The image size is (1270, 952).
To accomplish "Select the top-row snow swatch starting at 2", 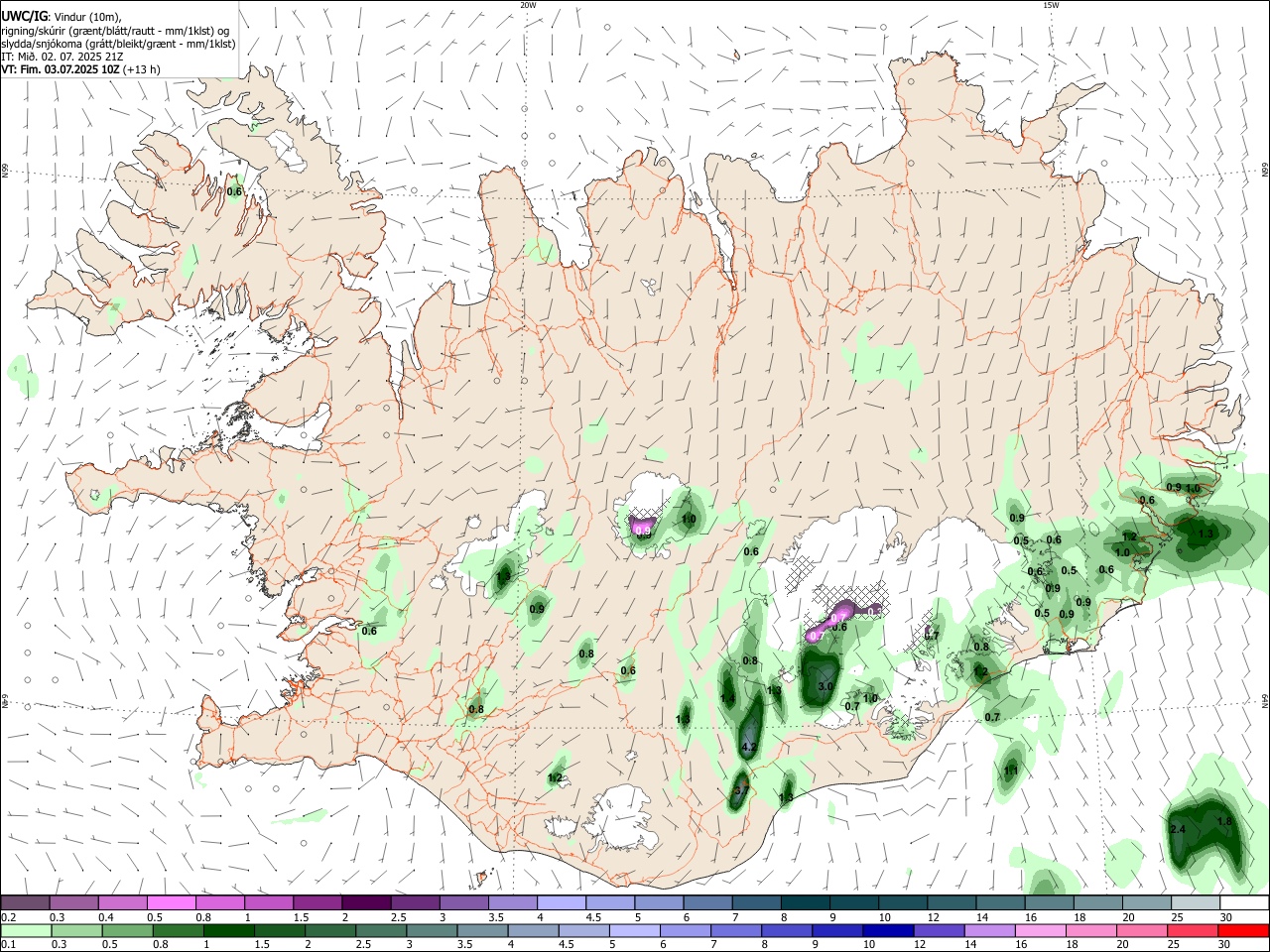I will coord(366,903).
